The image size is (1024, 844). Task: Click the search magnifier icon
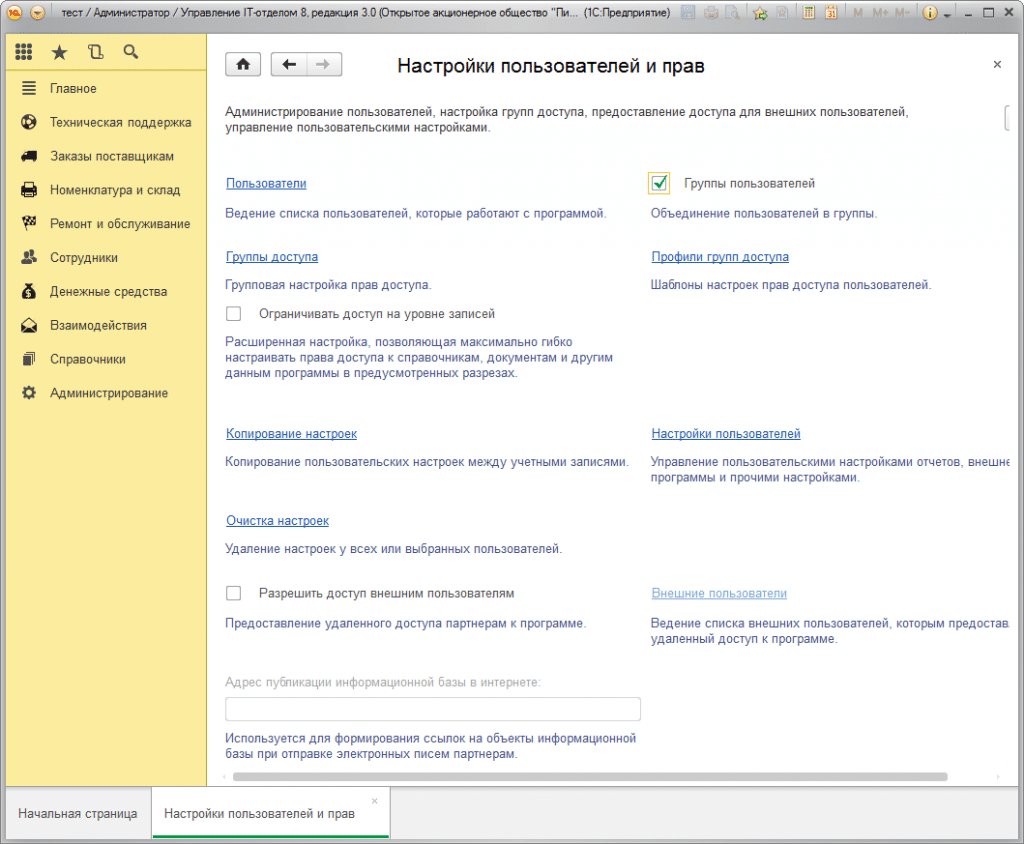pos(131,52)
